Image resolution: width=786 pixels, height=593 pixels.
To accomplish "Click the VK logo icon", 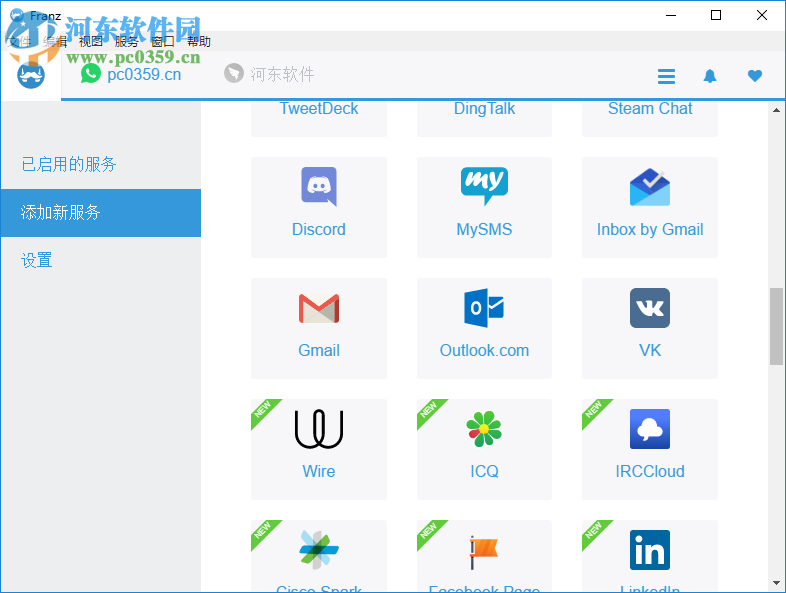I will (650, 308).
